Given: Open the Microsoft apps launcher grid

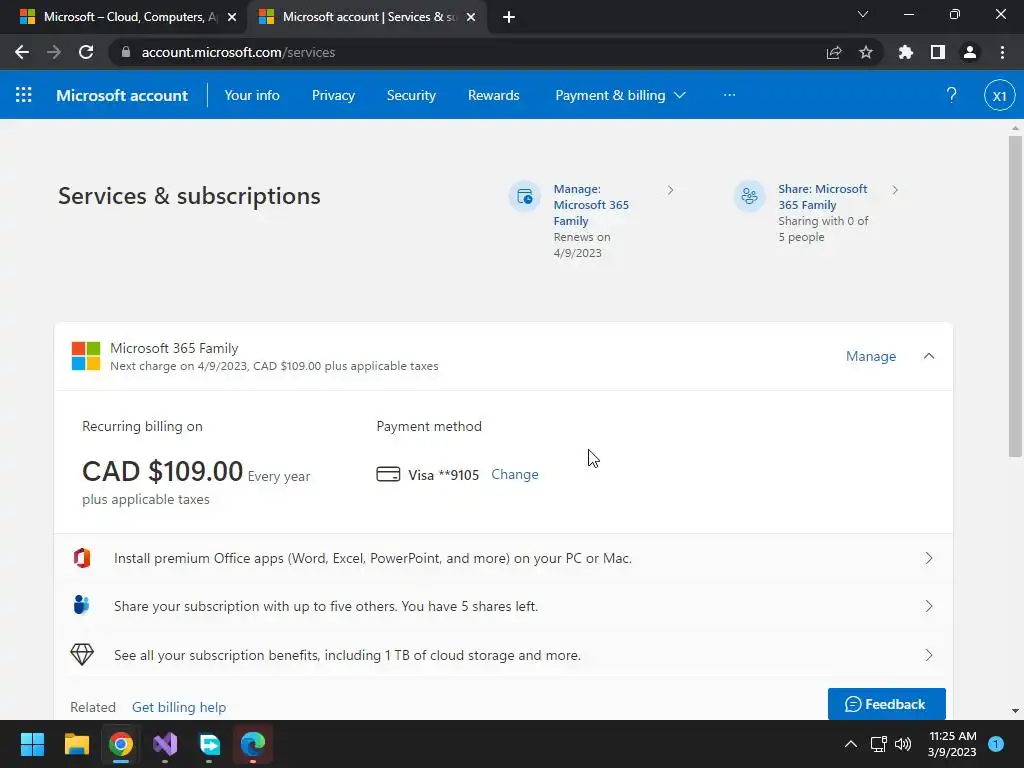Looking at the screenshot, I should click(24, 95).
